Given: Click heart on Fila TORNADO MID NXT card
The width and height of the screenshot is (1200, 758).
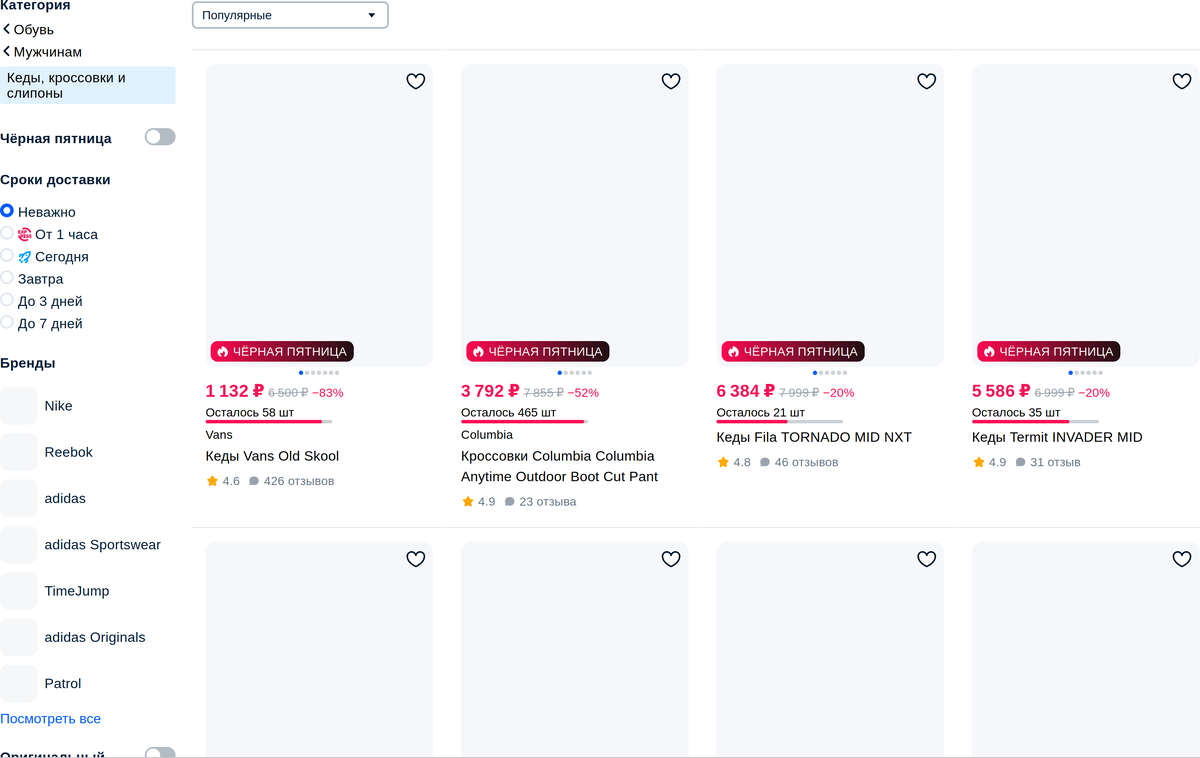Looking at the screenshot, I should 927,82.
